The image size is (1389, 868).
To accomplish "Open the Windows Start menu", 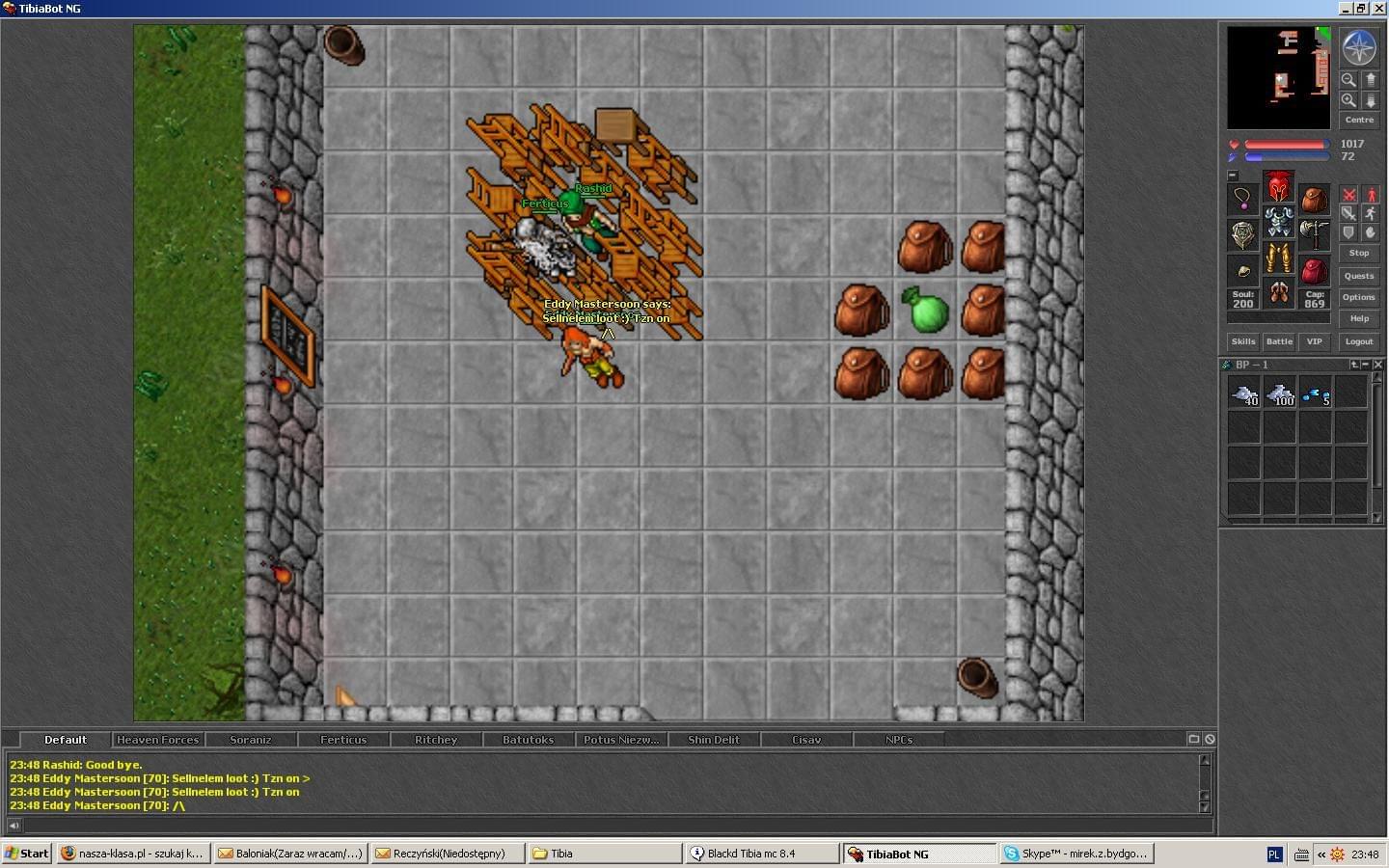I will point(27,854).
